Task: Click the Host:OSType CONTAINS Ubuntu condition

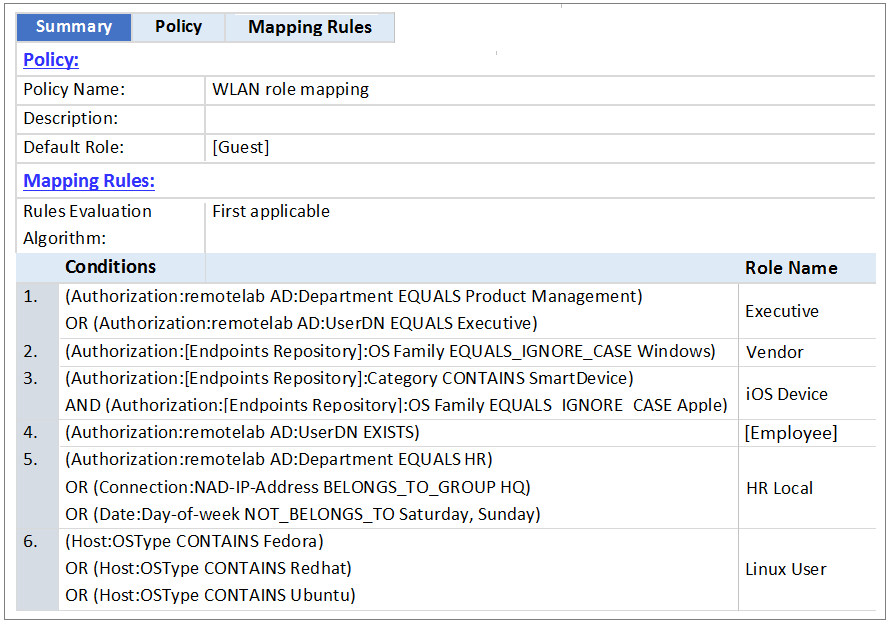Action: pos(210,595)
